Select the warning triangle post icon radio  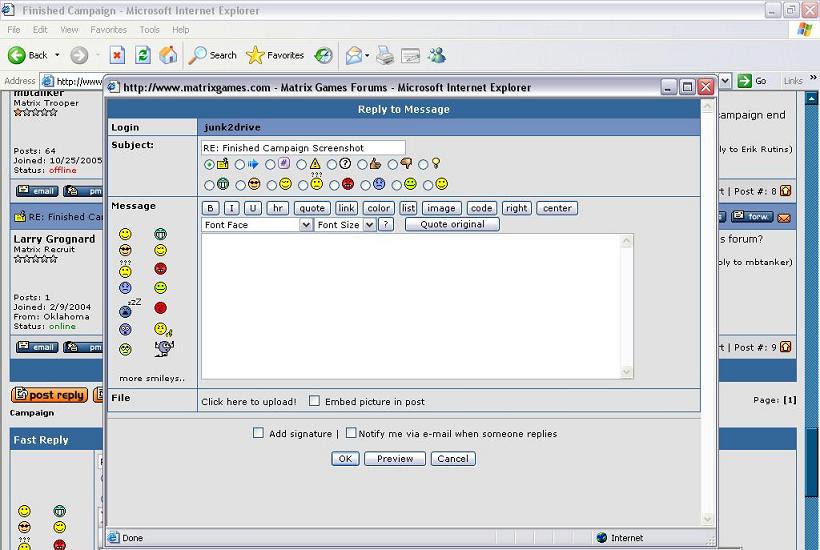301,165
